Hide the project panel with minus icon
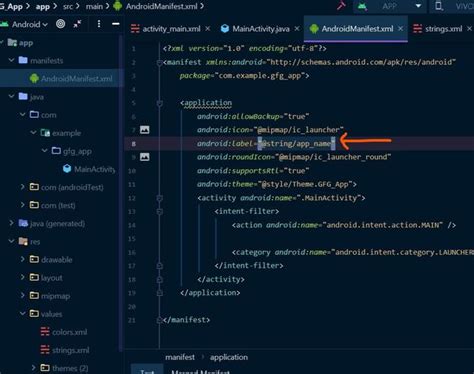The width and height of the screenshot is (474, 374). pos(116,24)
